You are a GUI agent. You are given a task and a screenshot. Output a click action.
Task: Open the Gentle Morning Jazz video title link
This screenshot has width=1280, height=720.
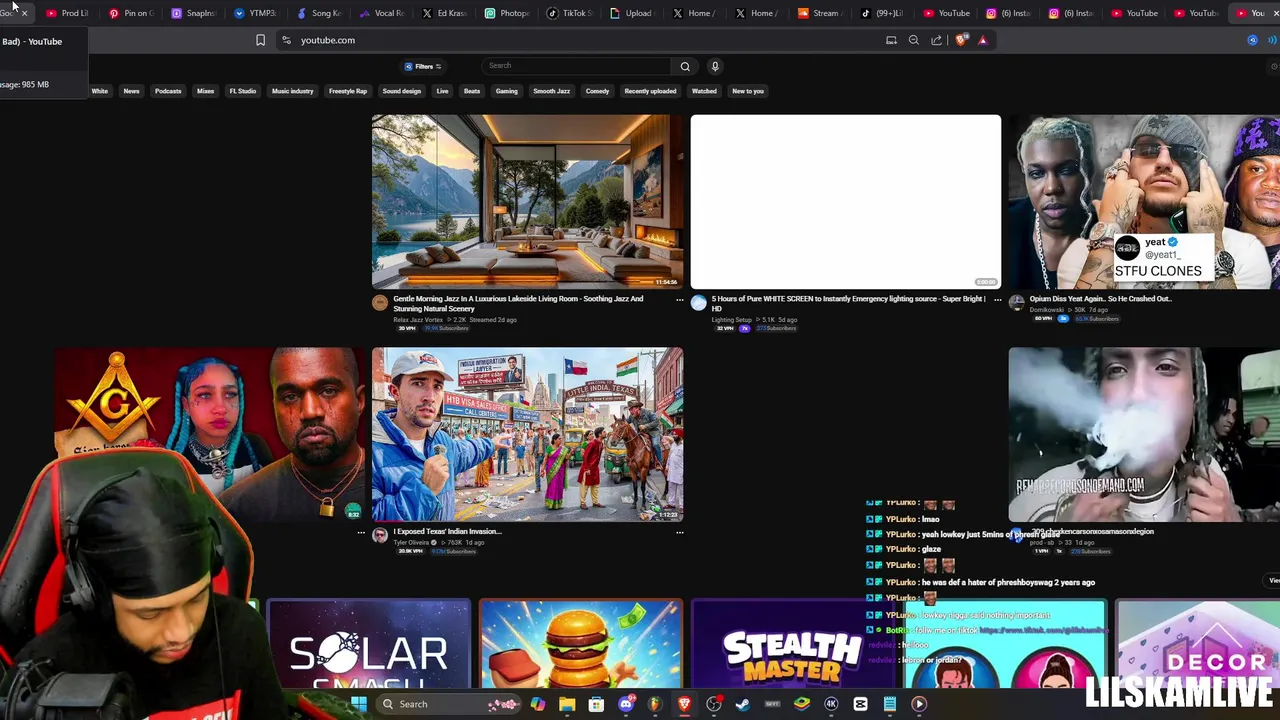[x=518, y=303]
